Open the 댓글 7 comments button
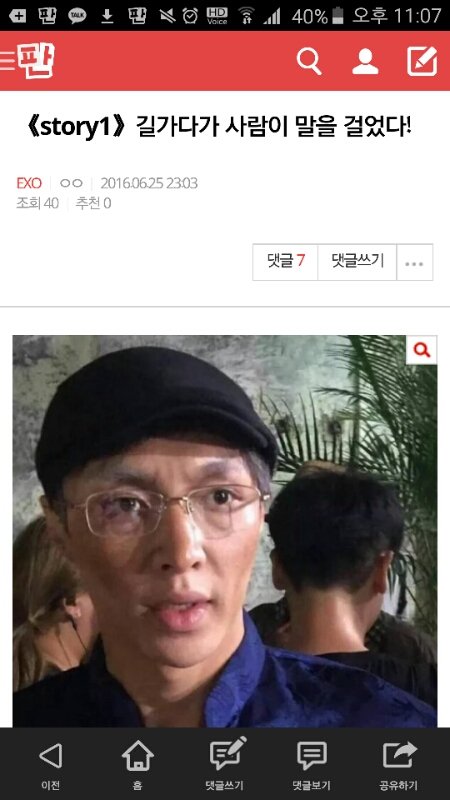This screenshot has width=450, height=800. coord(285,262)
